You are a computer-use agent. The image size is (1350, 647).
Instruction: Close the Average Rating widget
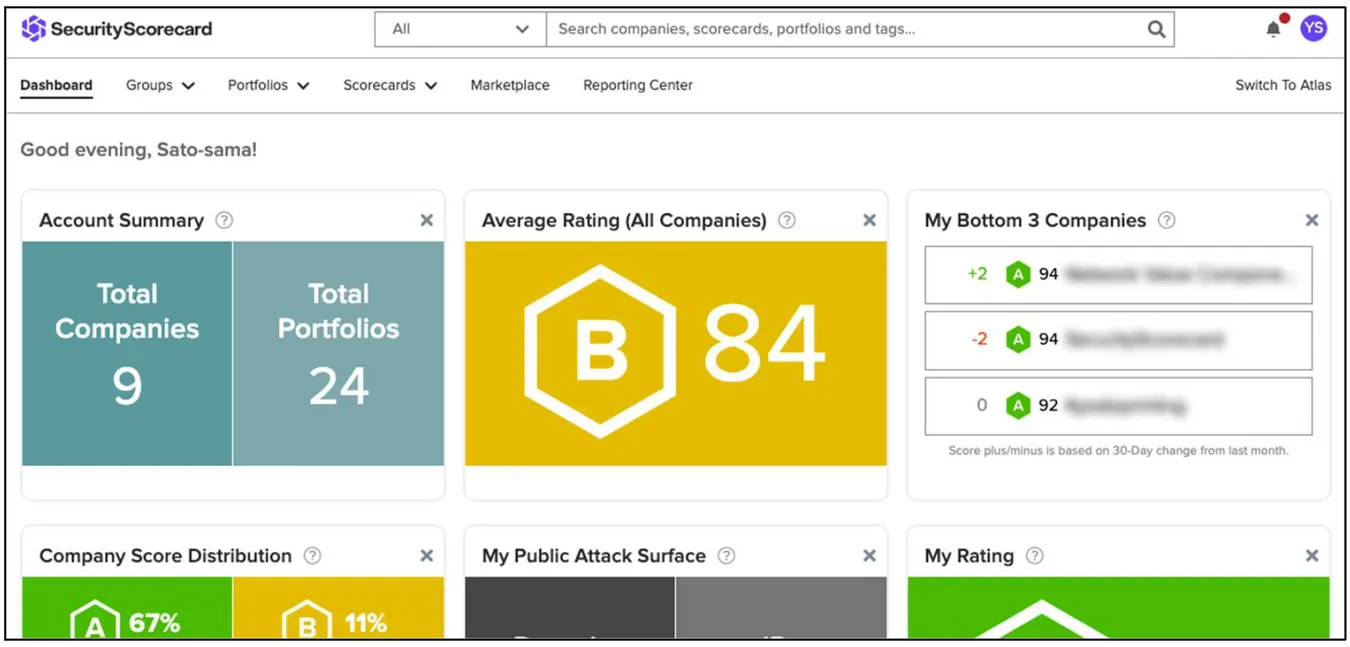click(x=869, y=220)
